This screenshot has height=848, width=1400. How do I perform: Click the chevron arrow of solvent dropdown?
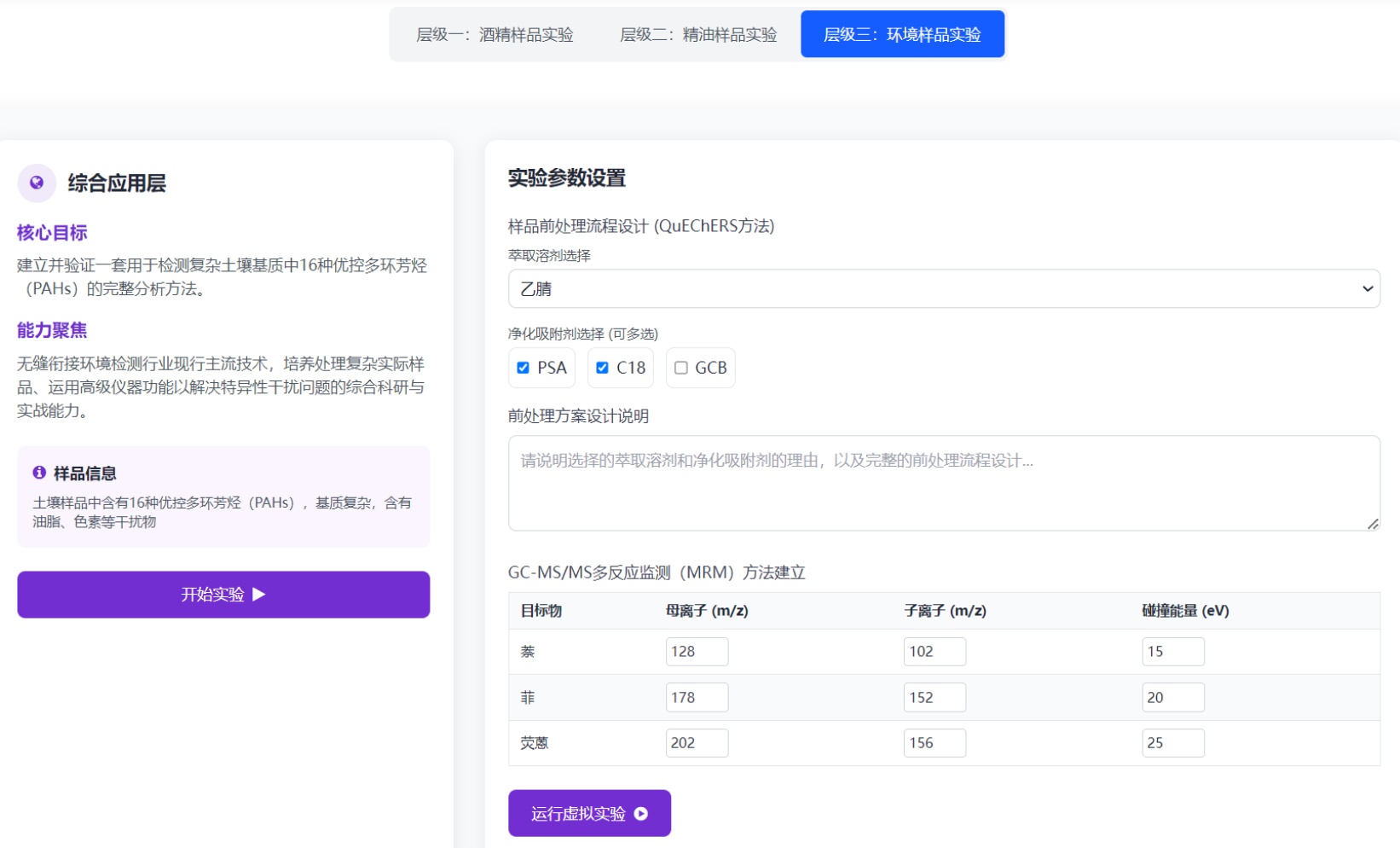1367,289
